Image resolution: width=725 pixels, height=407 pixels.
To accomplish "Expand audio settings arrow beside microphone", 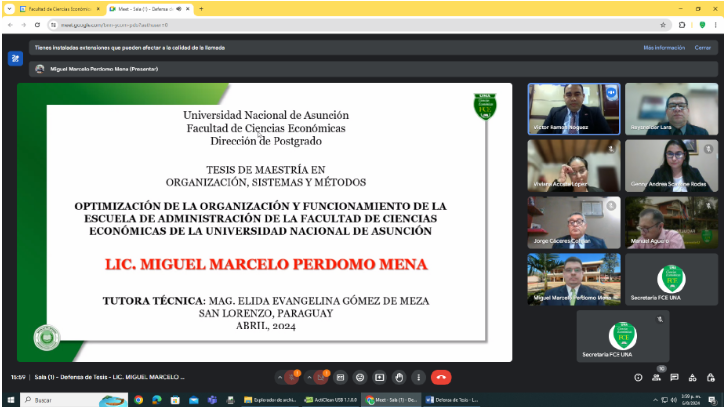I will pyautogui.click(x=280, y=377).
